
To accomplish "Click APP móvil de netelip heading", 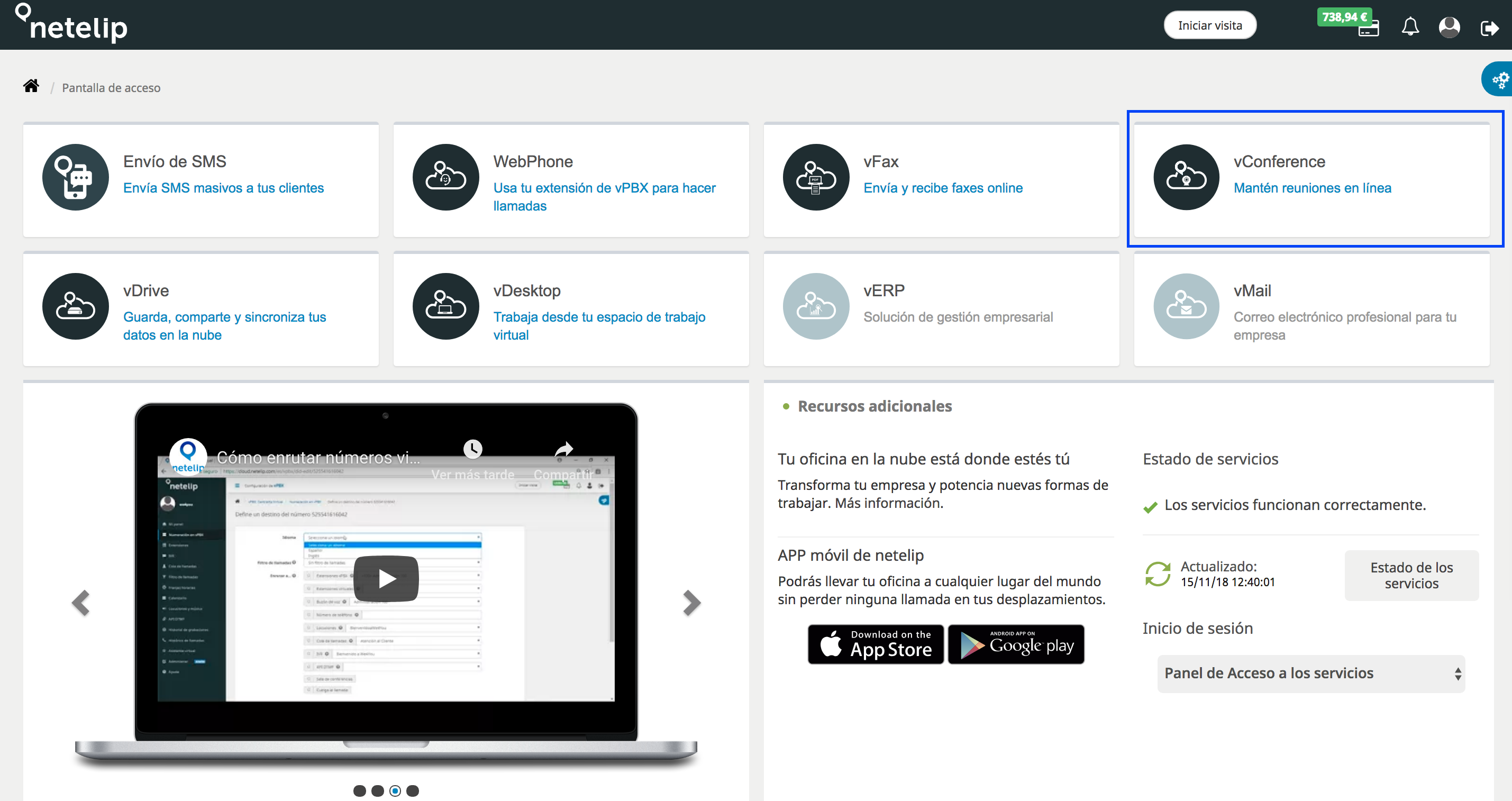I will tap(851, 555).
